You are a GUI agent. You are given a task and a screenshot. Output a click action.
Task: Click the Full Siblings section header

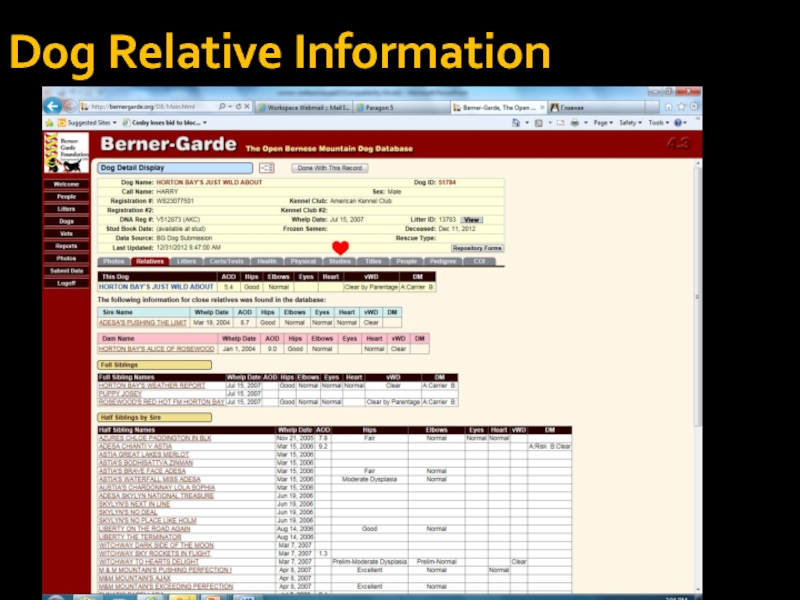(x=155, y=365)
